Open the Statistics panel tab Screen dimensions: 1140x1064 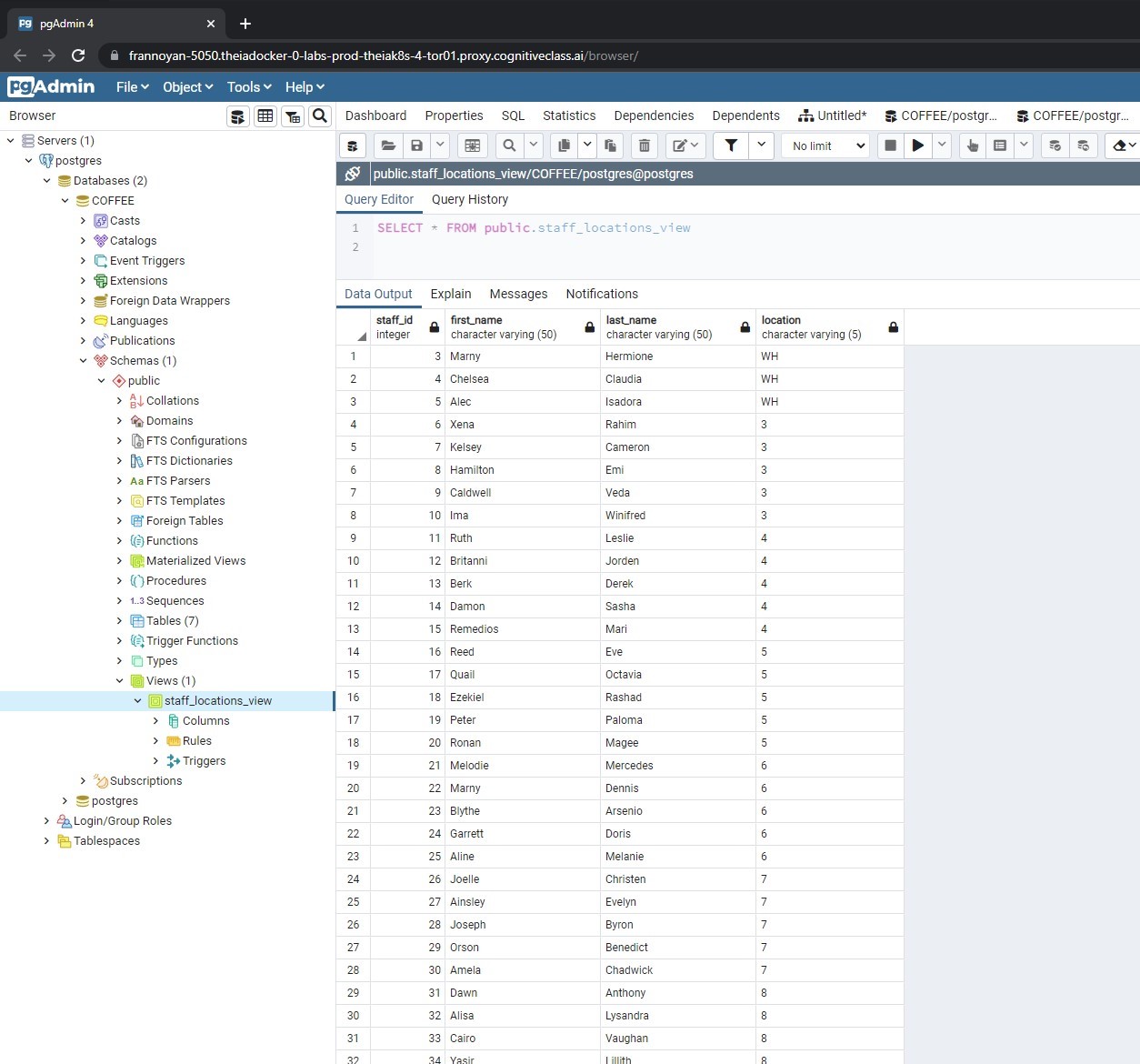pyautogui.click(x=568, y=115)
